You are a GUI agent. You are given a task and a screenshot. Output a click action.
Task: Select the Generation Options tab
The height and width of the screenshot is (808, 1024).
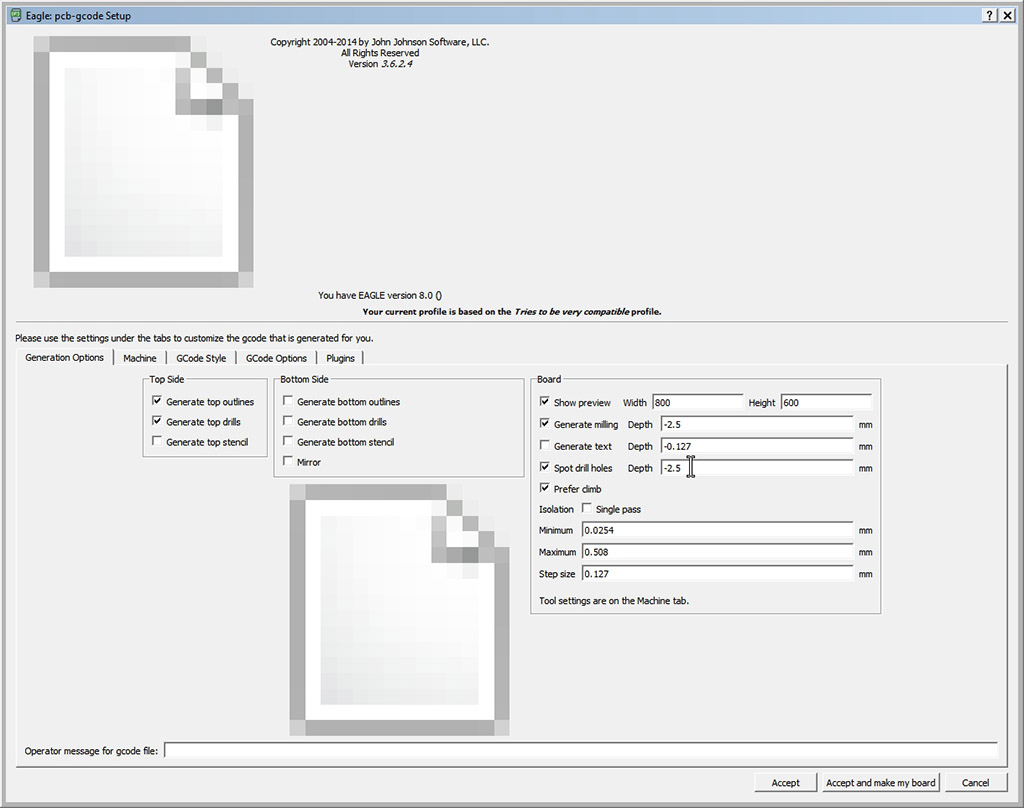click(65, 357)
